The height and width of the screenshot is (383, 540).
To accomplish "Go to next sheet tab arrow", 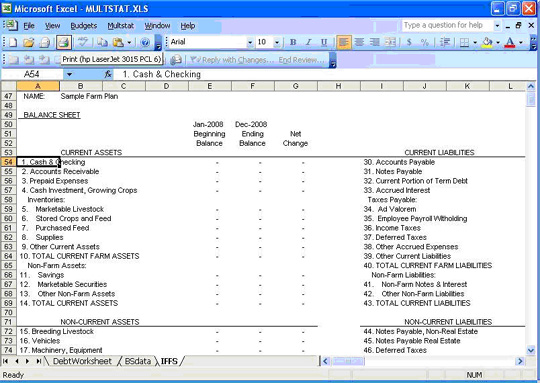I will click(28, 361).
